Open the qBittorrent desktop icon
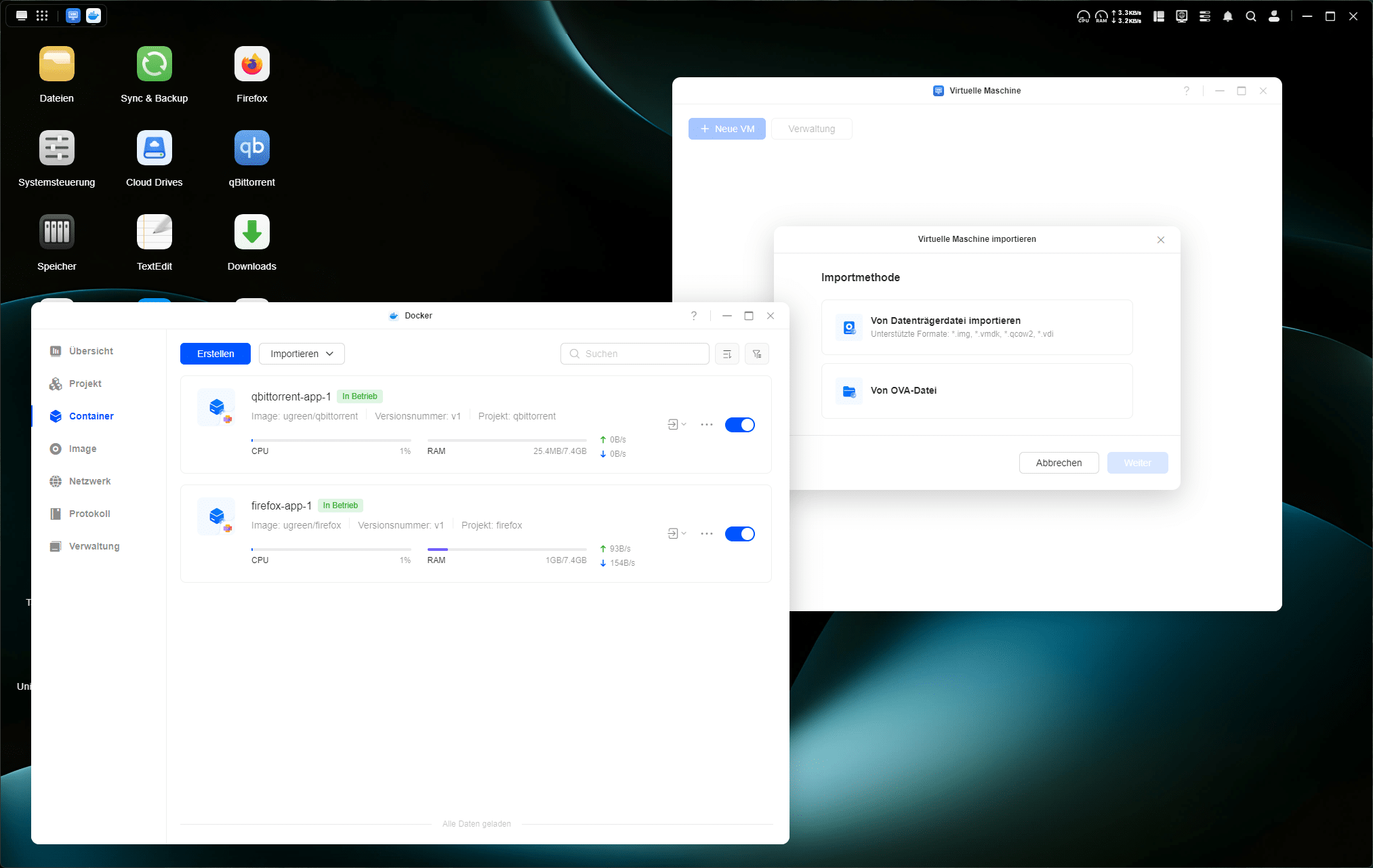The height and width of the screenshot is (868, 1373). 251,148
